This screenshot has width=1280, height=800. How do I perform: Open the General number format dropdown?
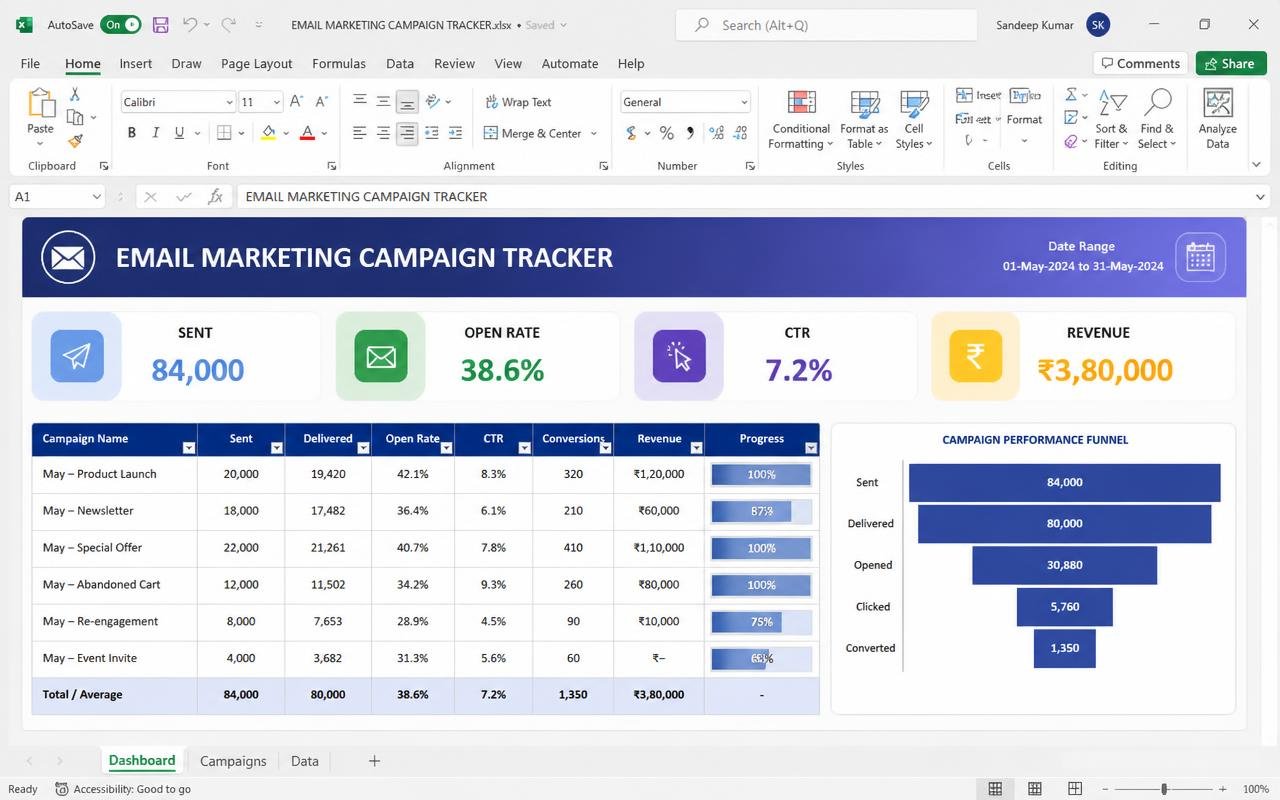point(743,102)
